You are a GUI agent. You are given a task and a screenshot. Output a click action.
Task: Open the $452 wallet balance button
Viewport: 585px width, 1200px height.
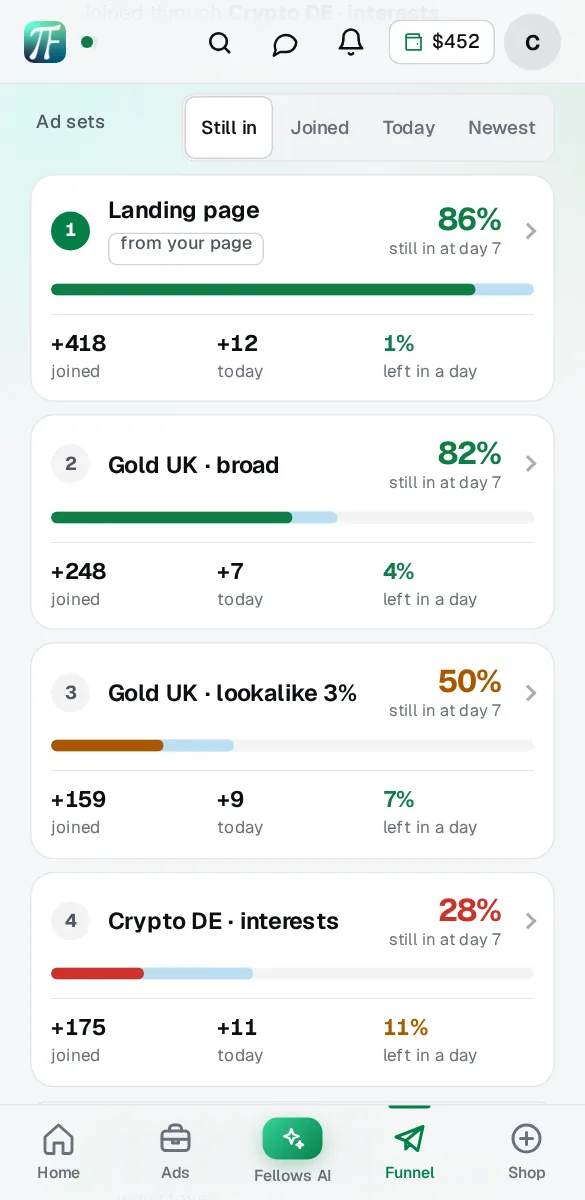pyautogui.click(x=442, y=42)
